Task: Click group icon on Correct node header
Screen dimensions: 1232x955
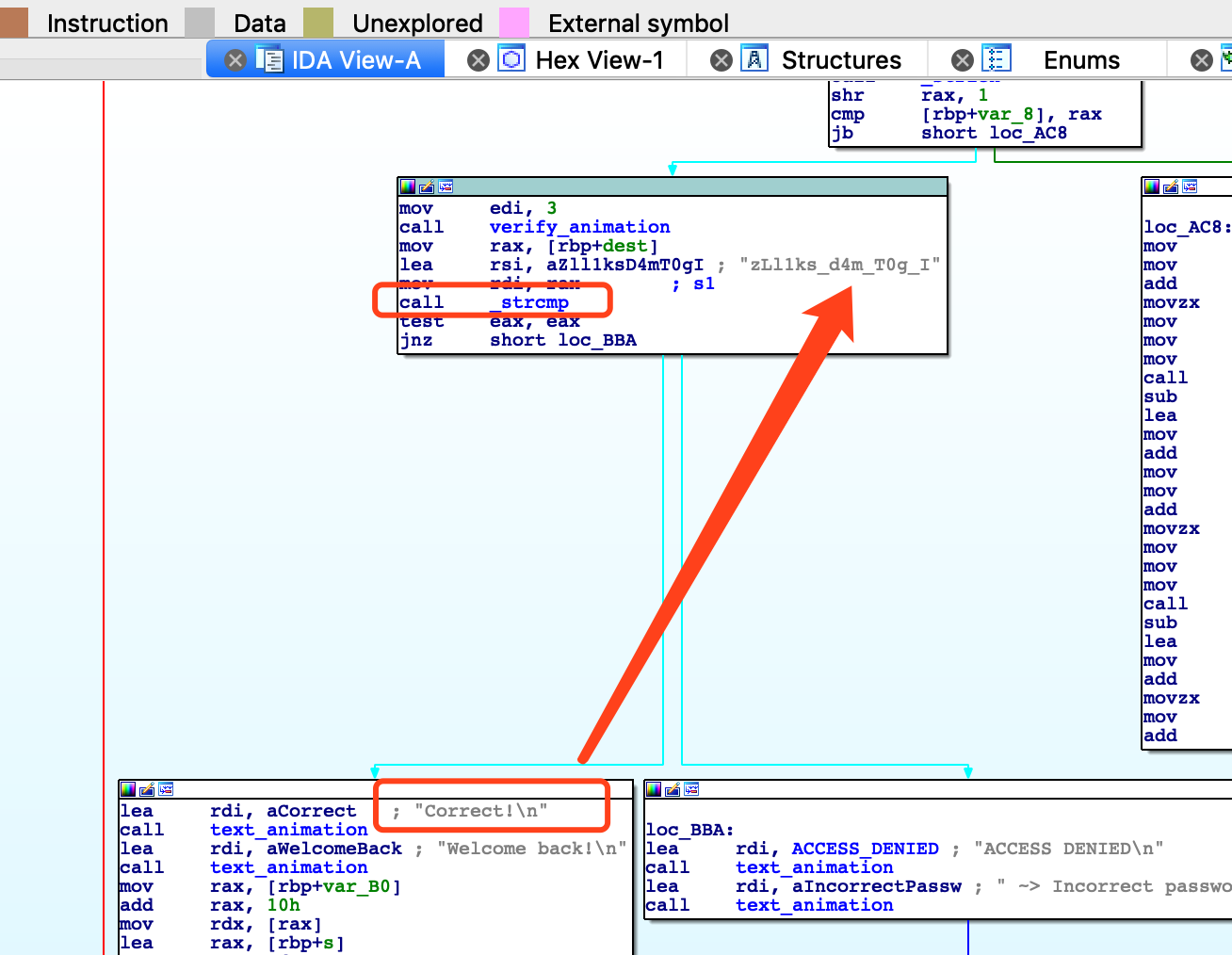Action: pyautogui.click(x=166, y=789)
